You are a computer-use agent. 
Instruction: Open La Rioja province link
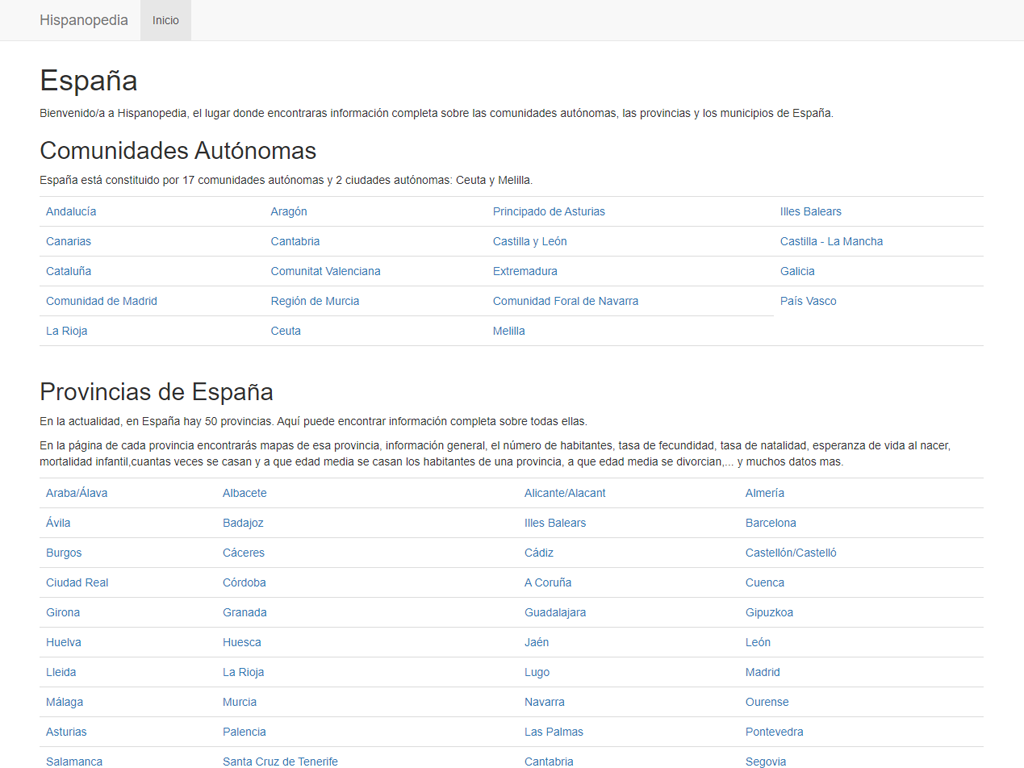pyautogui.click(x=243, y=674)
